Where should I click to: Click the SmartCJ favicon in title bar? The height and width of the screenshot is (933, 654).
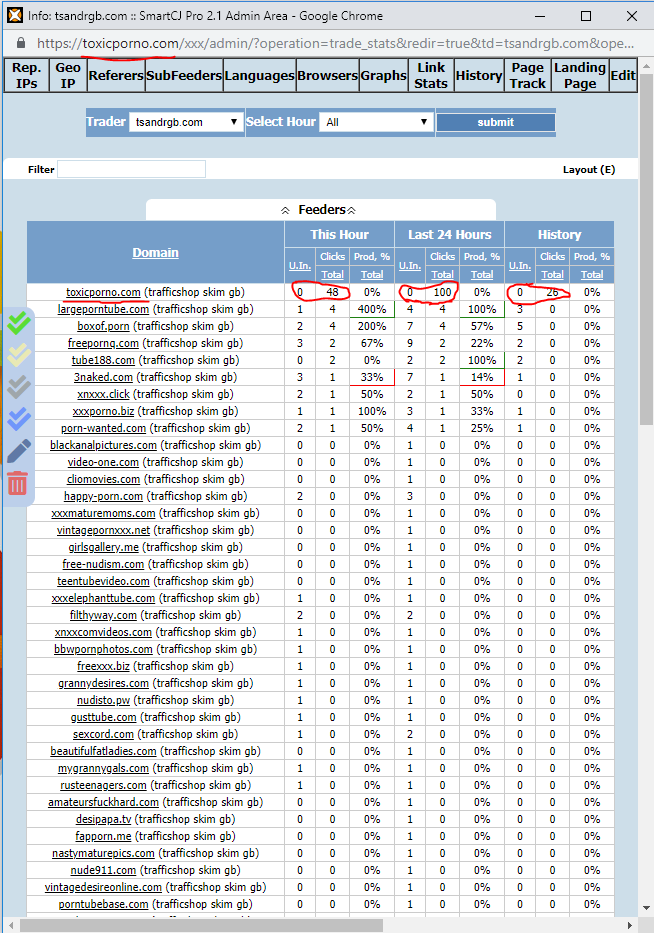click(15, 15)
